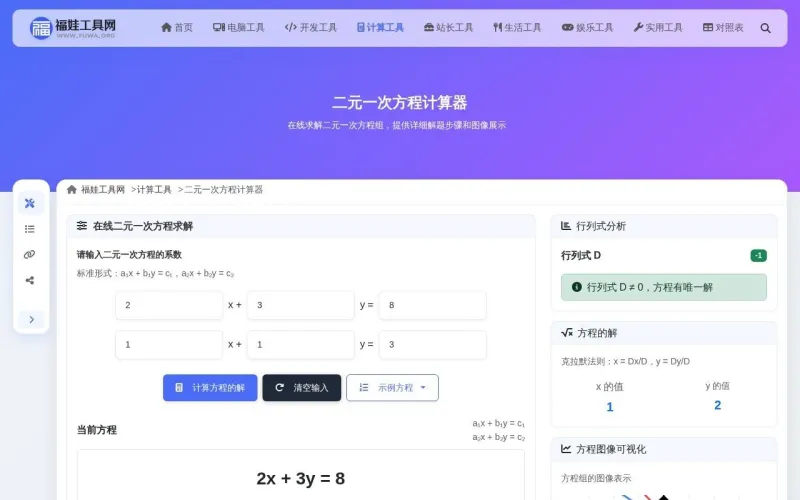
Task: Click the c₂ constant field containing 3
Action: click(433, 344)
